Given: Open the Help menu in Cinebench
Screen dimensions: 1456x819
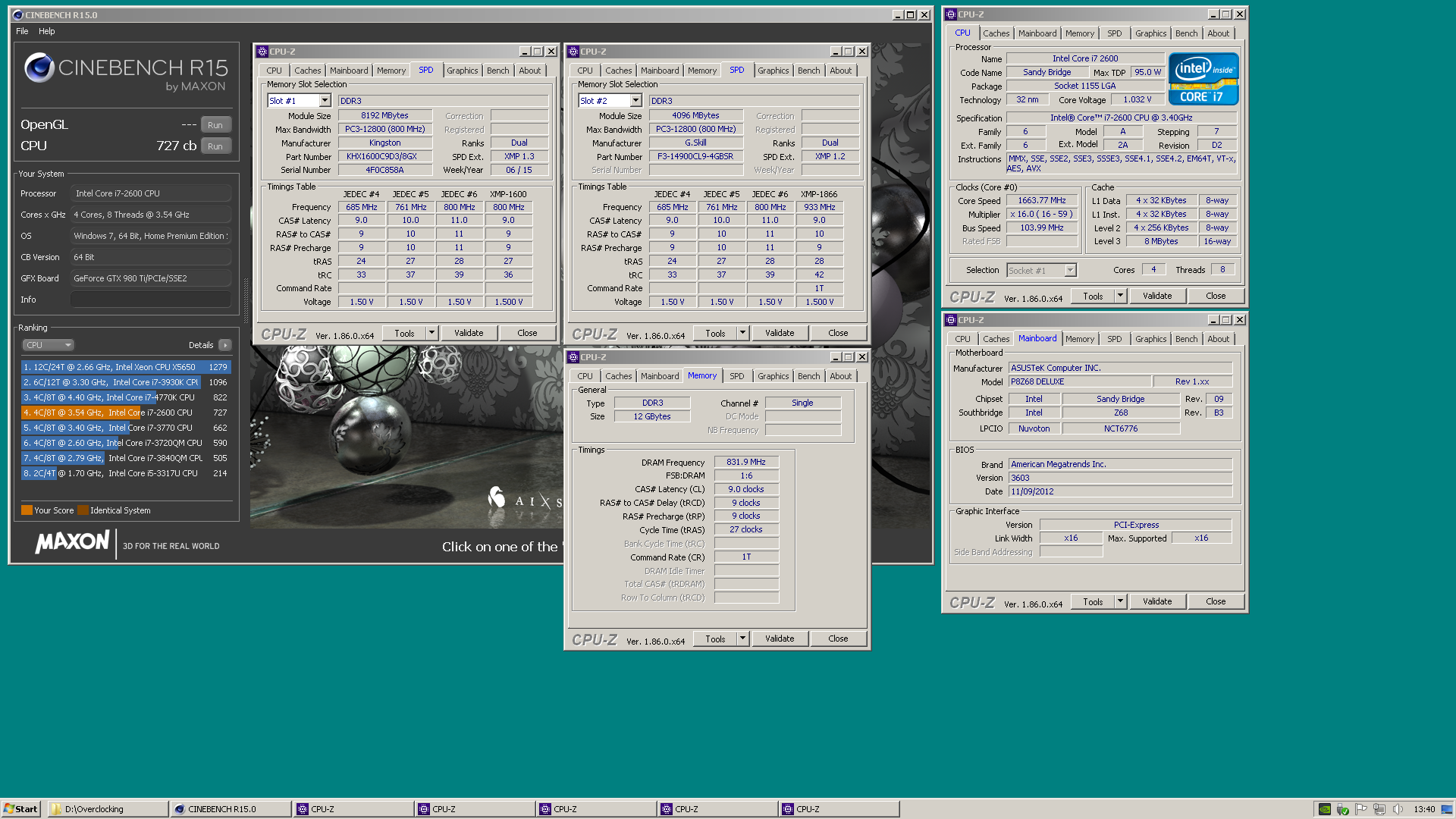Looking at the screenshot, I should [x=47, y=31].
